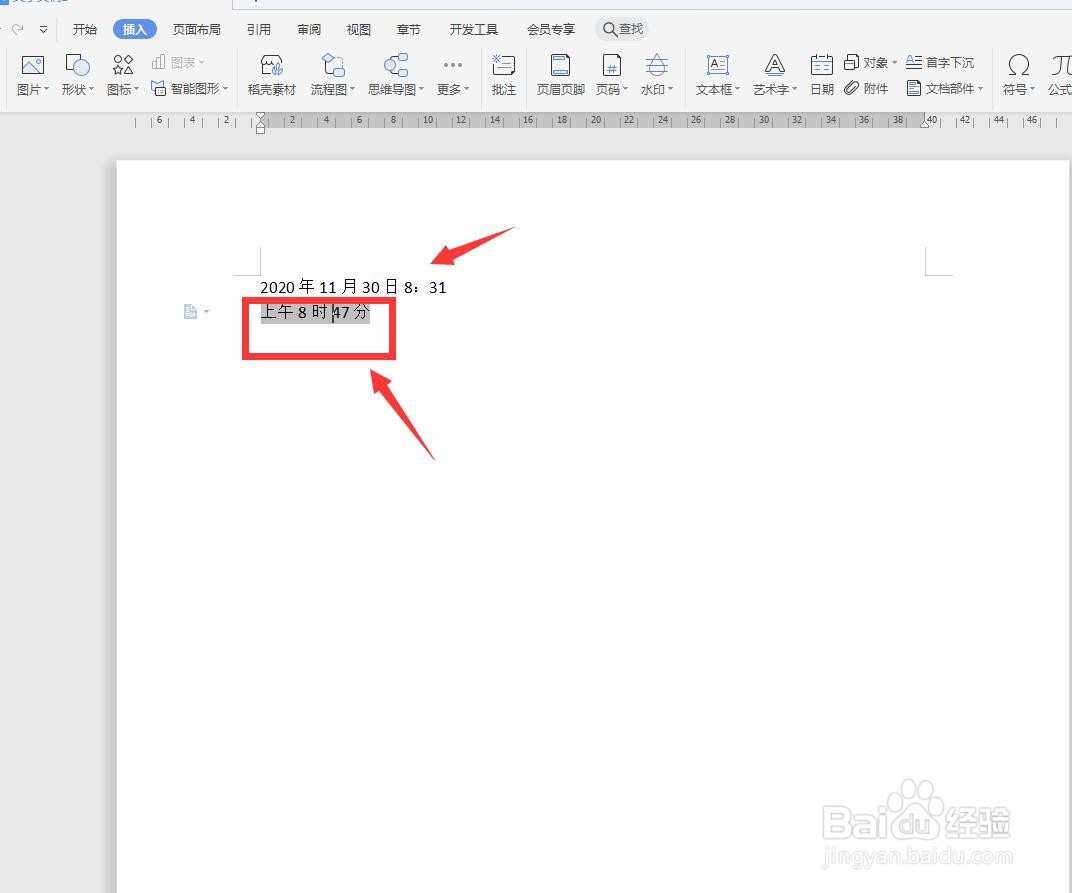Screen dimensions: 1072x893
Task: Open the 引用 tab
Action: coord(258,29)
